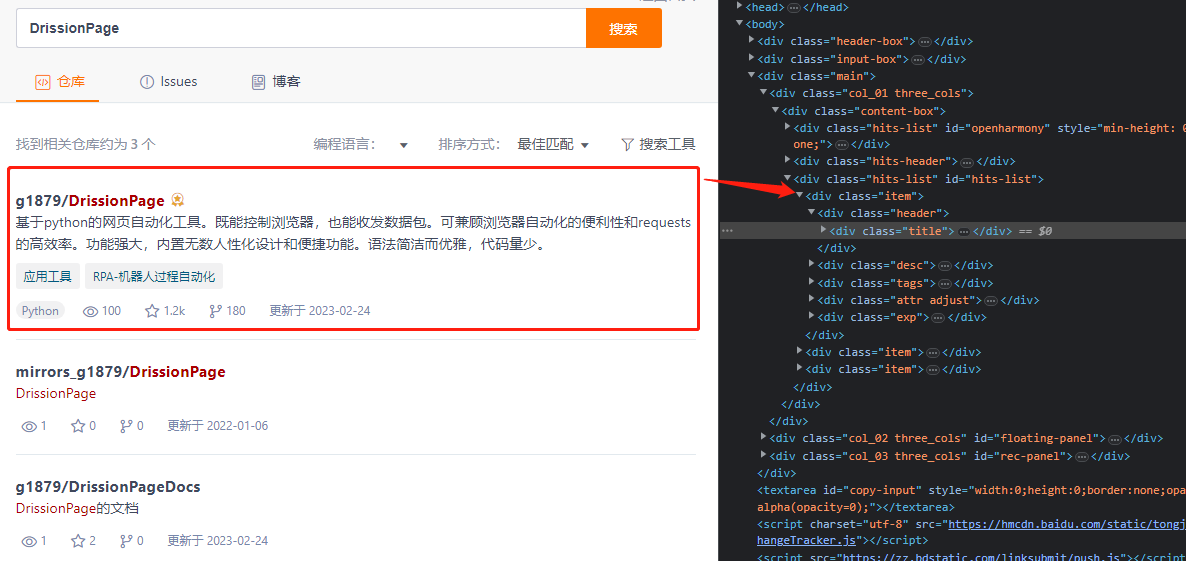Open 搜索工具 filter tools
The height and width of the screenshot is (561, 1186).
coord(658,144)
